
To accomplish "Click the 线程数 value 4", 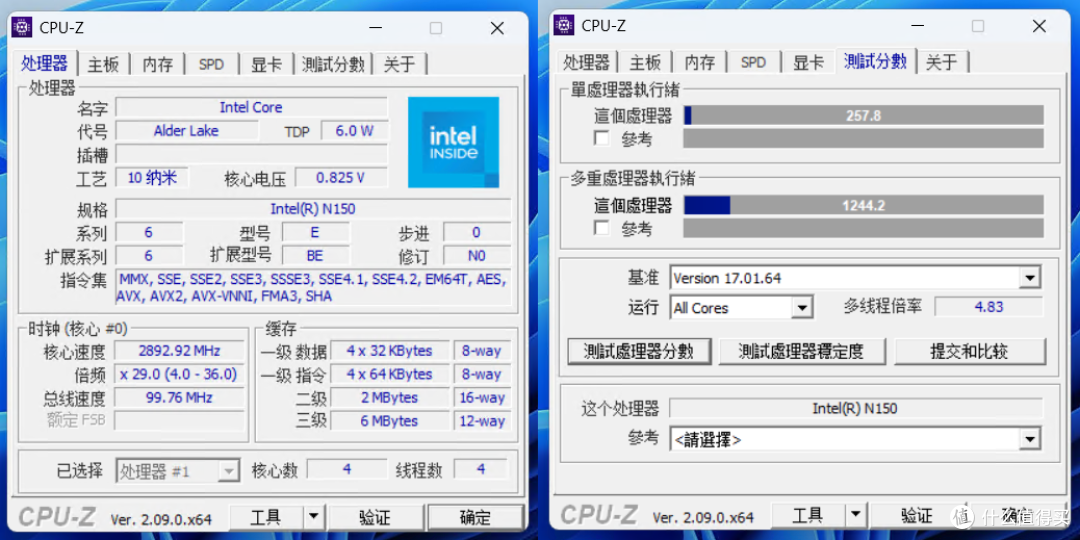I will tap(481, 469).
